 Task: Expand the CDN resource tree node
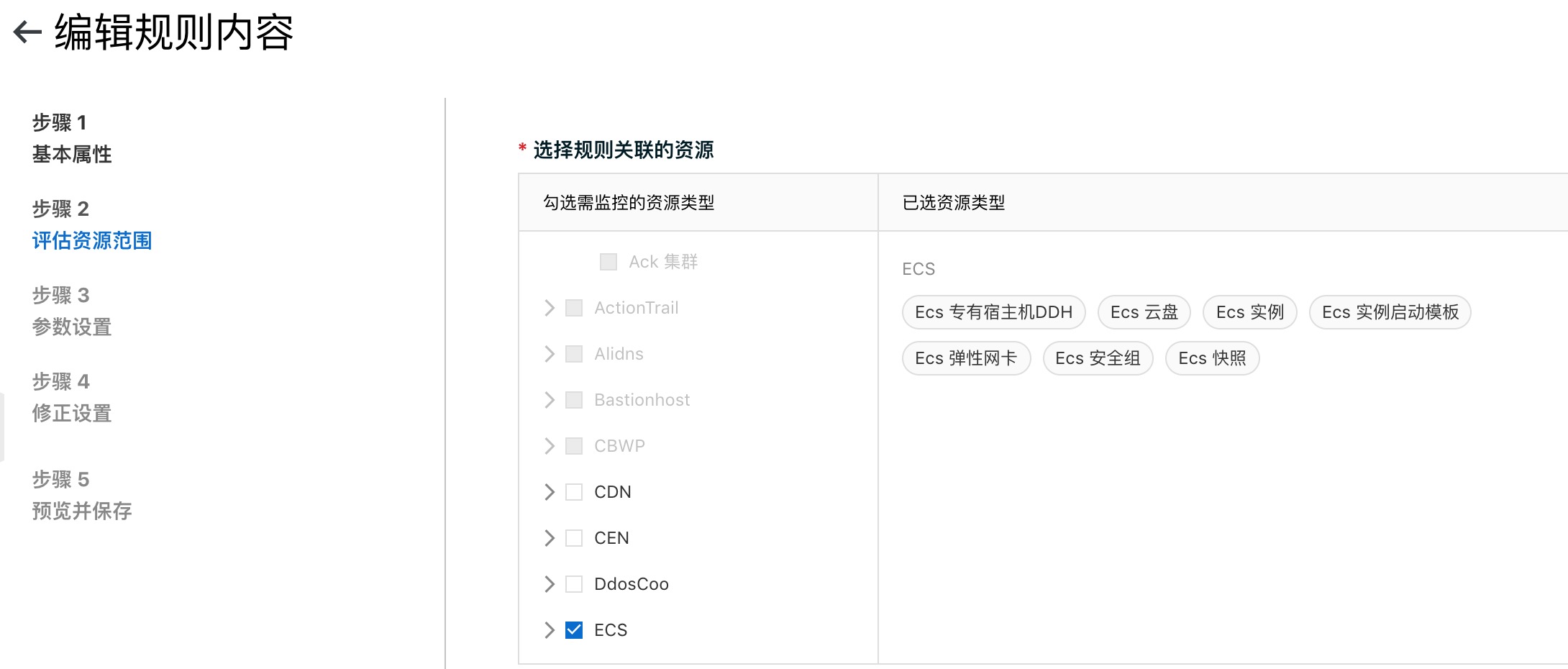(550, 492)
